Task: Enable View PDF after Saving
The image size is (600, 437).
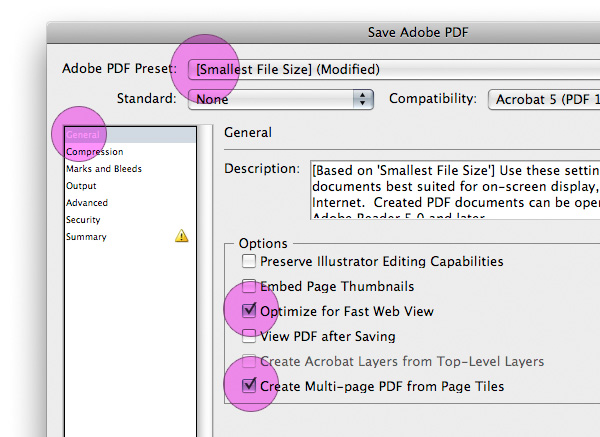Action: (249, 336)
